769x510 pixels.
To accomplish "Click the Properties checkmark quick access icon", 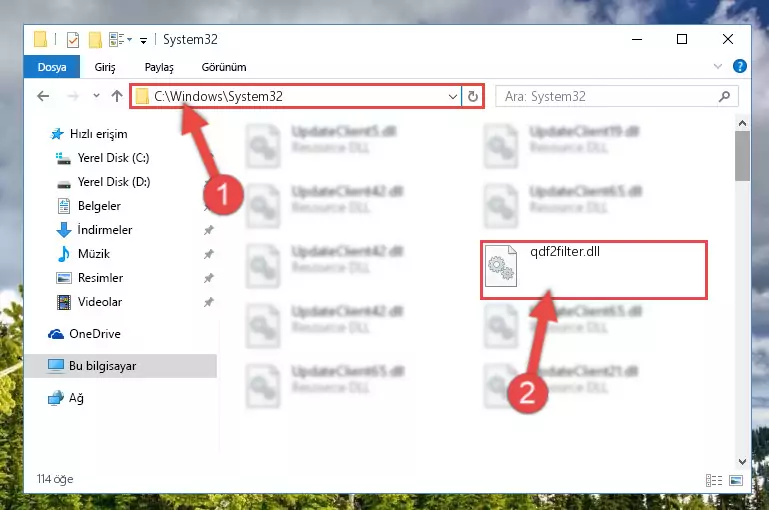I will pos(73,40).
